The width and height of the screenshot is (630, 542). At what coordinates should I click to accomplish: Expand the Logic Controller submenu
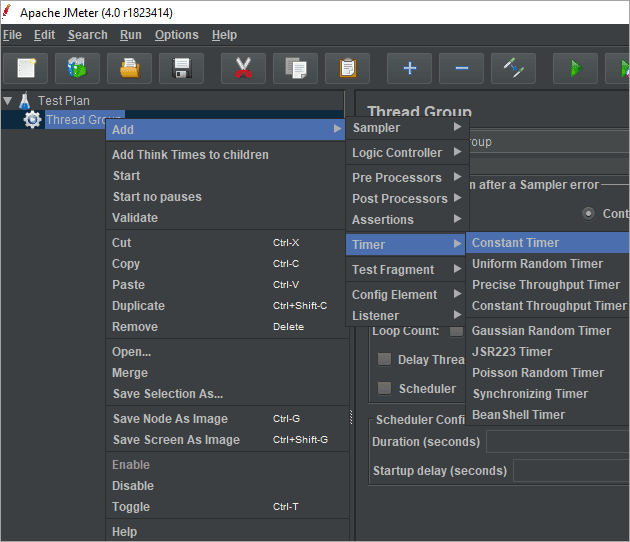coord(407,152)
